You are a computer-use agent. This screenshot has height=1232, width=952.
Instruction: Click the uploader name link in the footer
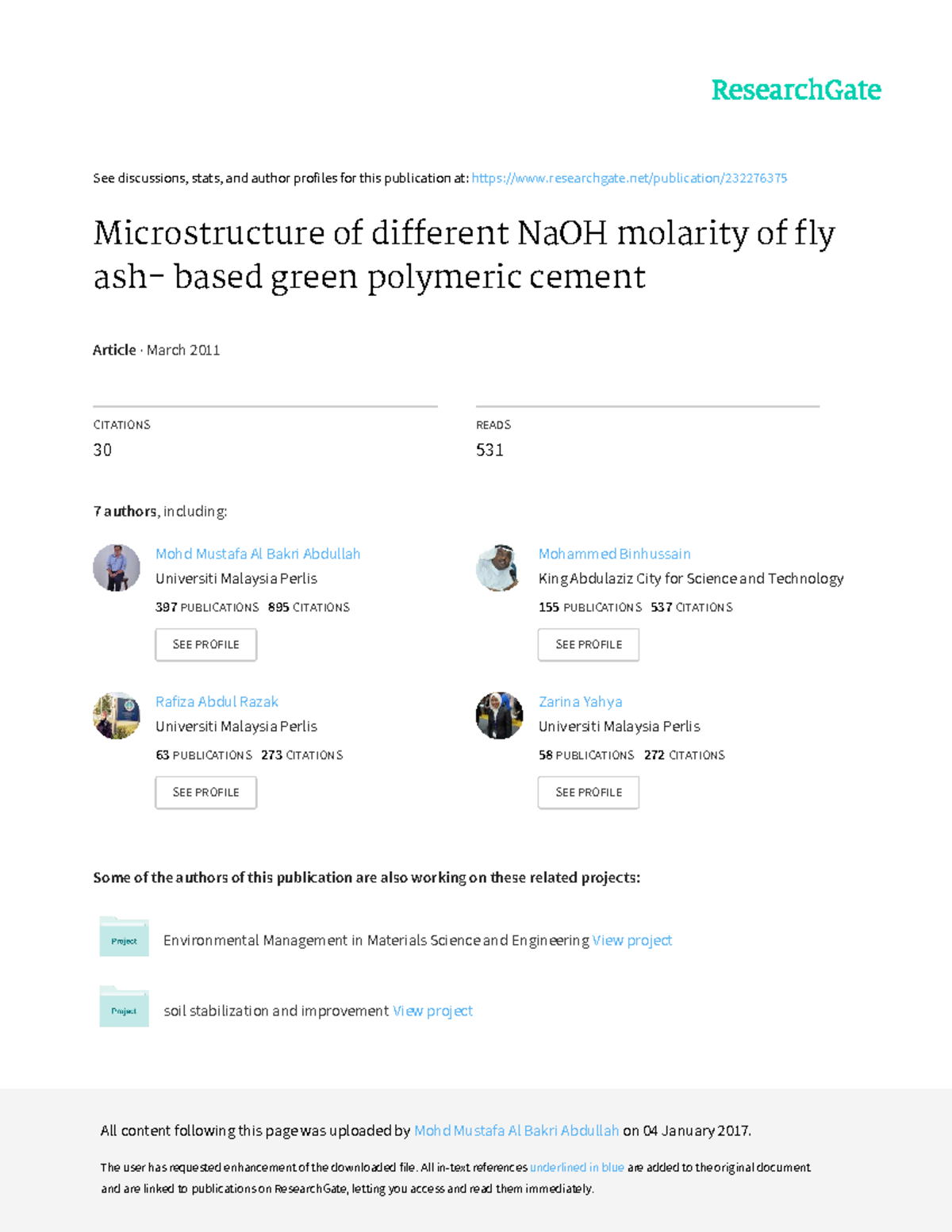(516, 1130)
